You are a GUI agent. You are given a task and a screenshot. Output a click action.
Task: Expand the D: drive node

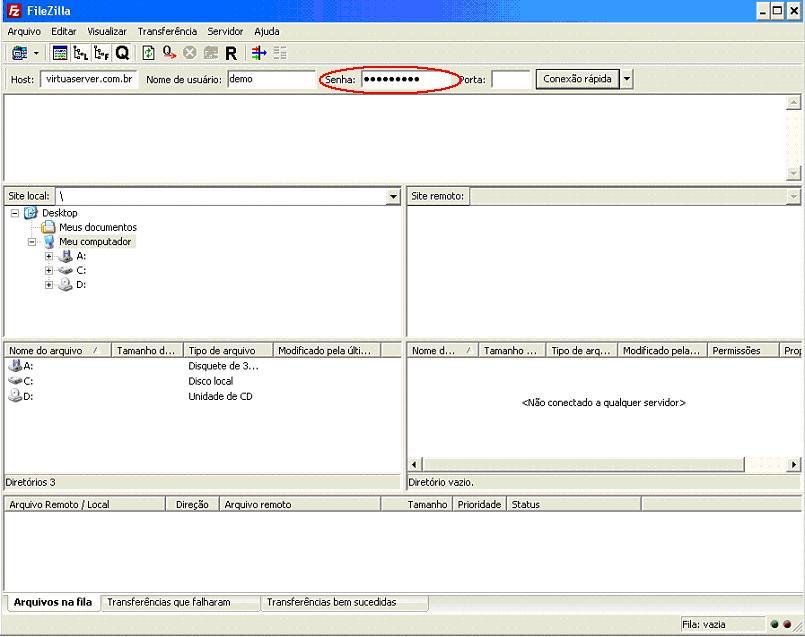point(49,285)
